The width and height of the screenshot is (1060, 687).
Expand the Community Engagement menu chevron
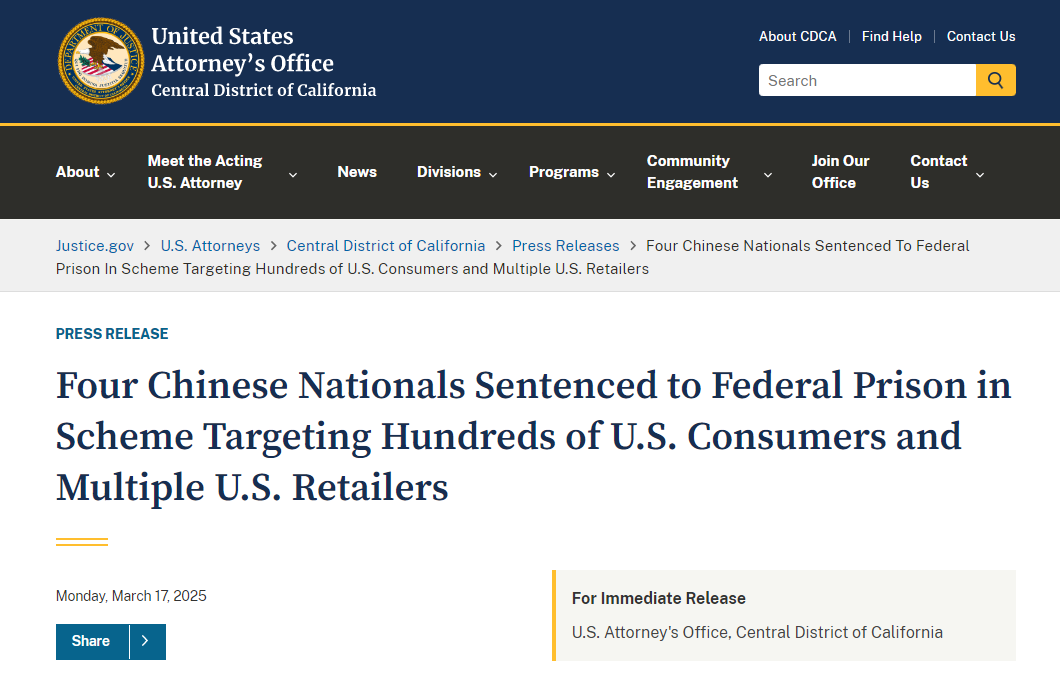coord(767,174)
